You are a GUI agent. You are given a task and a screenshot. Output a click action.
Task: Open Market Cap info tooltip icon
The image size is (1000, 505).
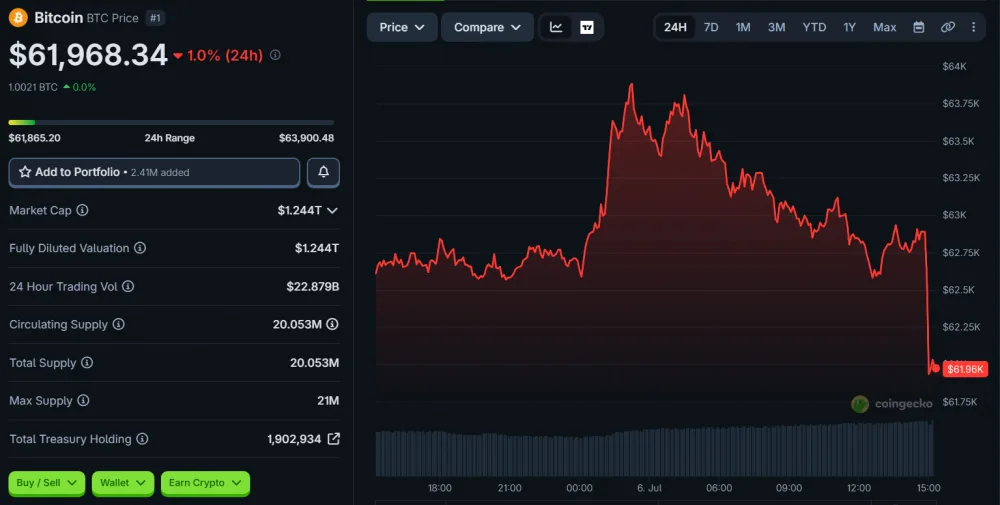coord(82,210)
